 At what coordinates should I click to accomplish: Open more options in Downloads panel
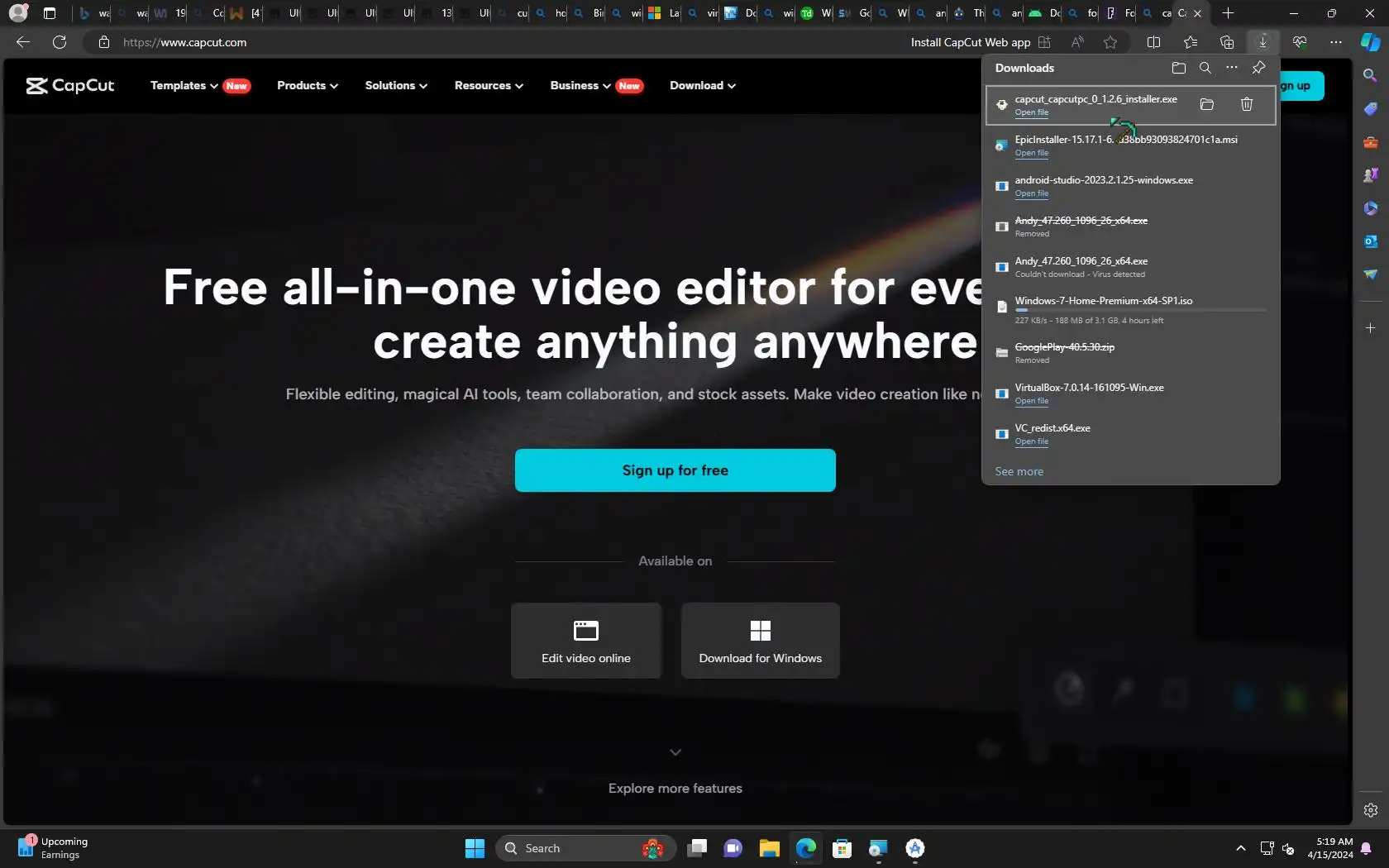pyautogui.click(x=1232, y=68)
